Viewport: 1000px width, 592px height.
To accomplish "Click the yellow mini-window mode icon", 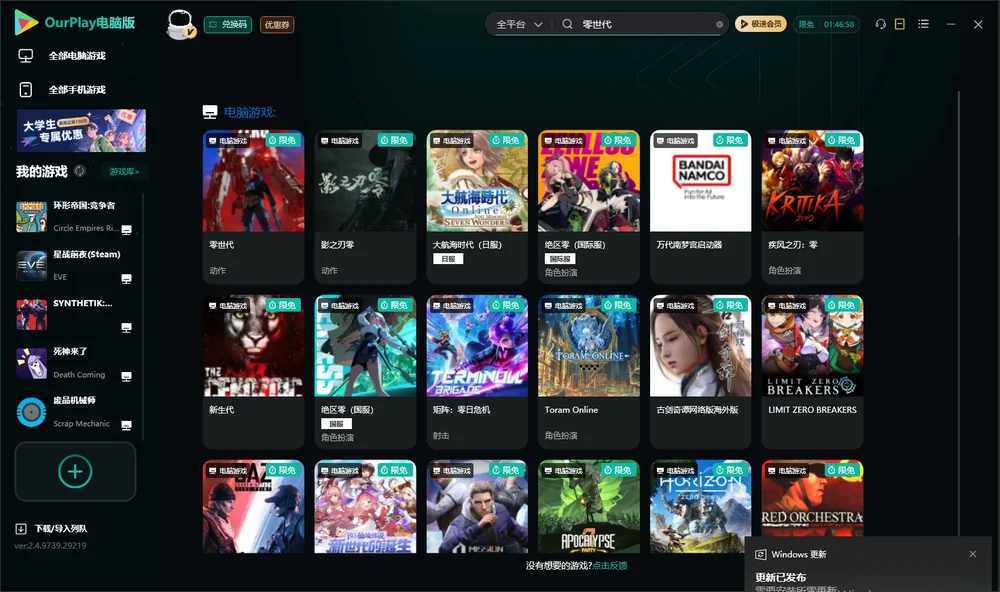I will pyautogui.click(x=899, y=24).
